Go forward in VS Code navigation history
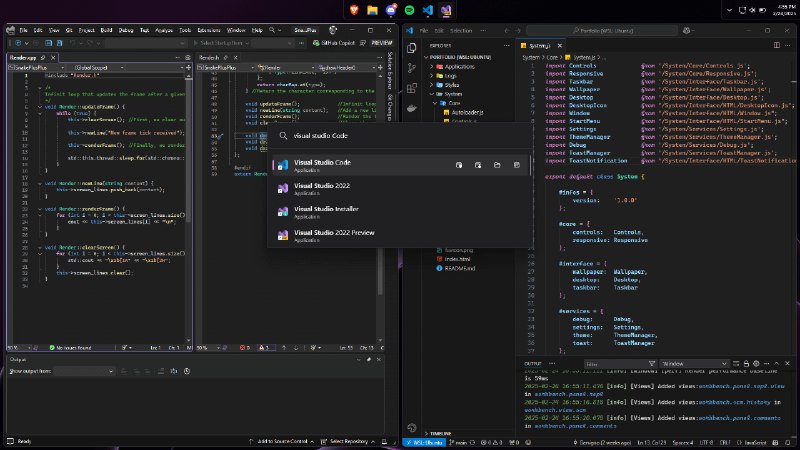 point(518,31)
